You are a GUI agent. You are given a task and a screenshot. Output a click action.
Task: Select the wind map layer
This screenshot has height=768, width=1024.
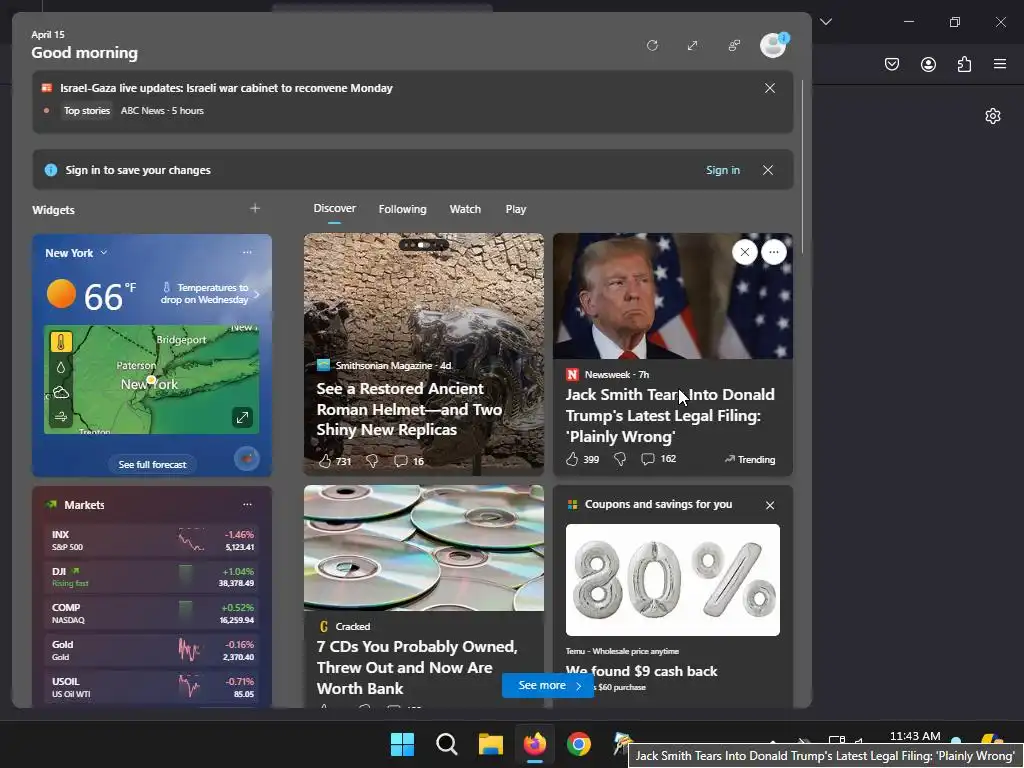pos(61,417)
